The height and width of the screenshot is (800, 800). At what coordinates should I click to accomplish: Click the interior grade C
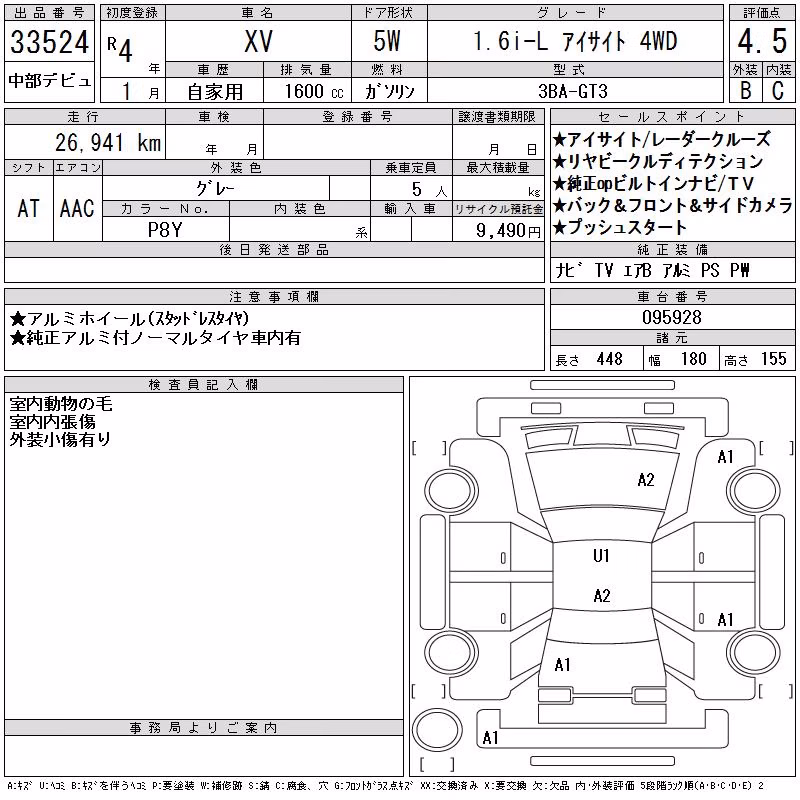[x=778, y=90]
